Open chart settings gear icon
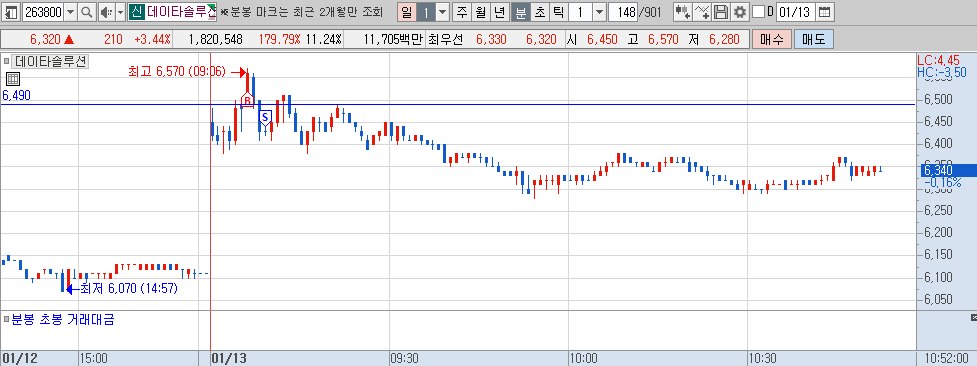The image size is (977, 366). tap(740, 11)
